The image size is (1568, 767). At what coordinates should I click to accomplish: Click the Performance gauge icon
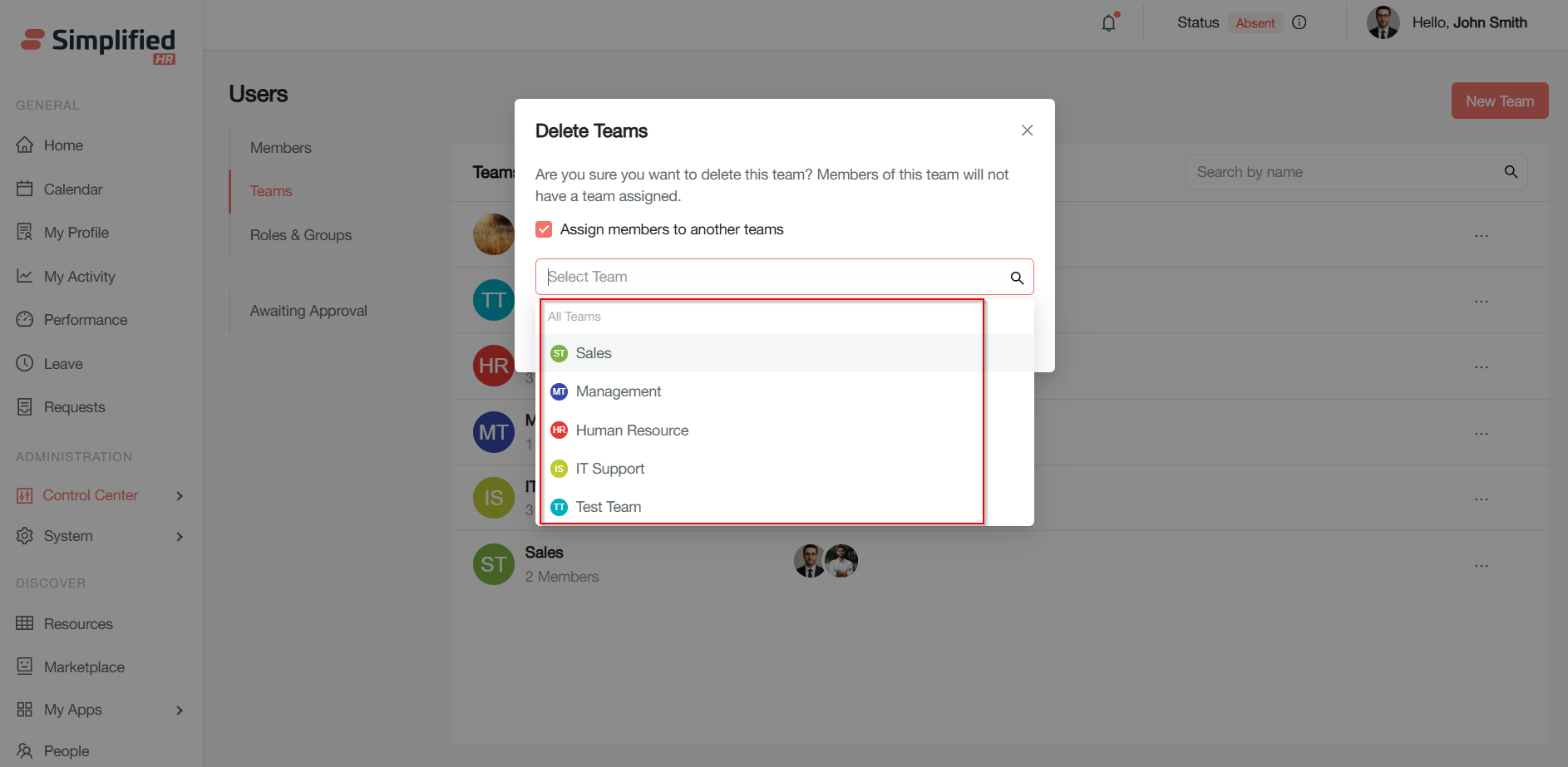point(25,319)
